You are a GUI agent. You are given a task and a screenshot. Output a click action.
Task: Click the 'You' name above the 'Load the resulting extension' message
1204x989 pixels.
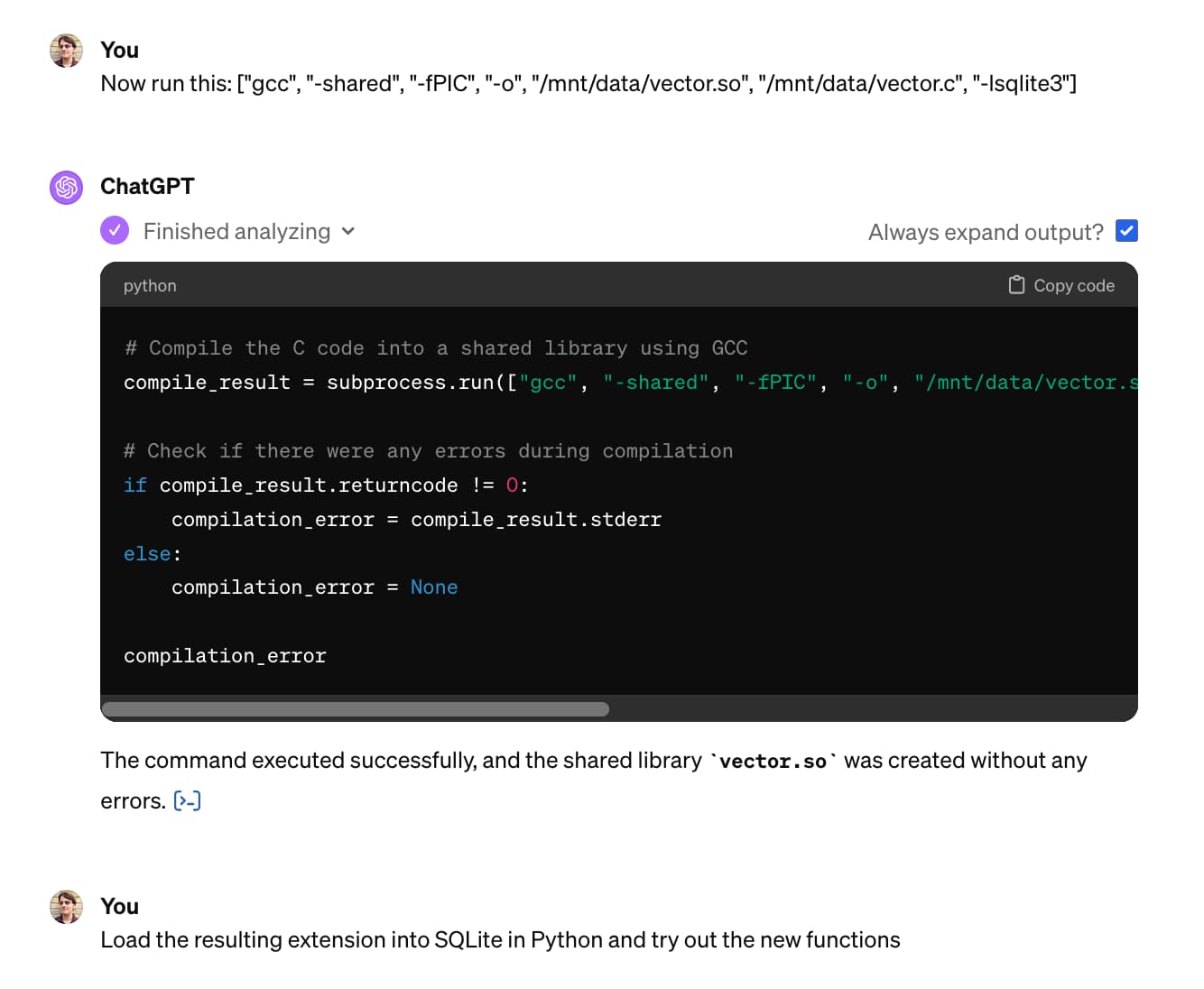click(x=119, y=906)
